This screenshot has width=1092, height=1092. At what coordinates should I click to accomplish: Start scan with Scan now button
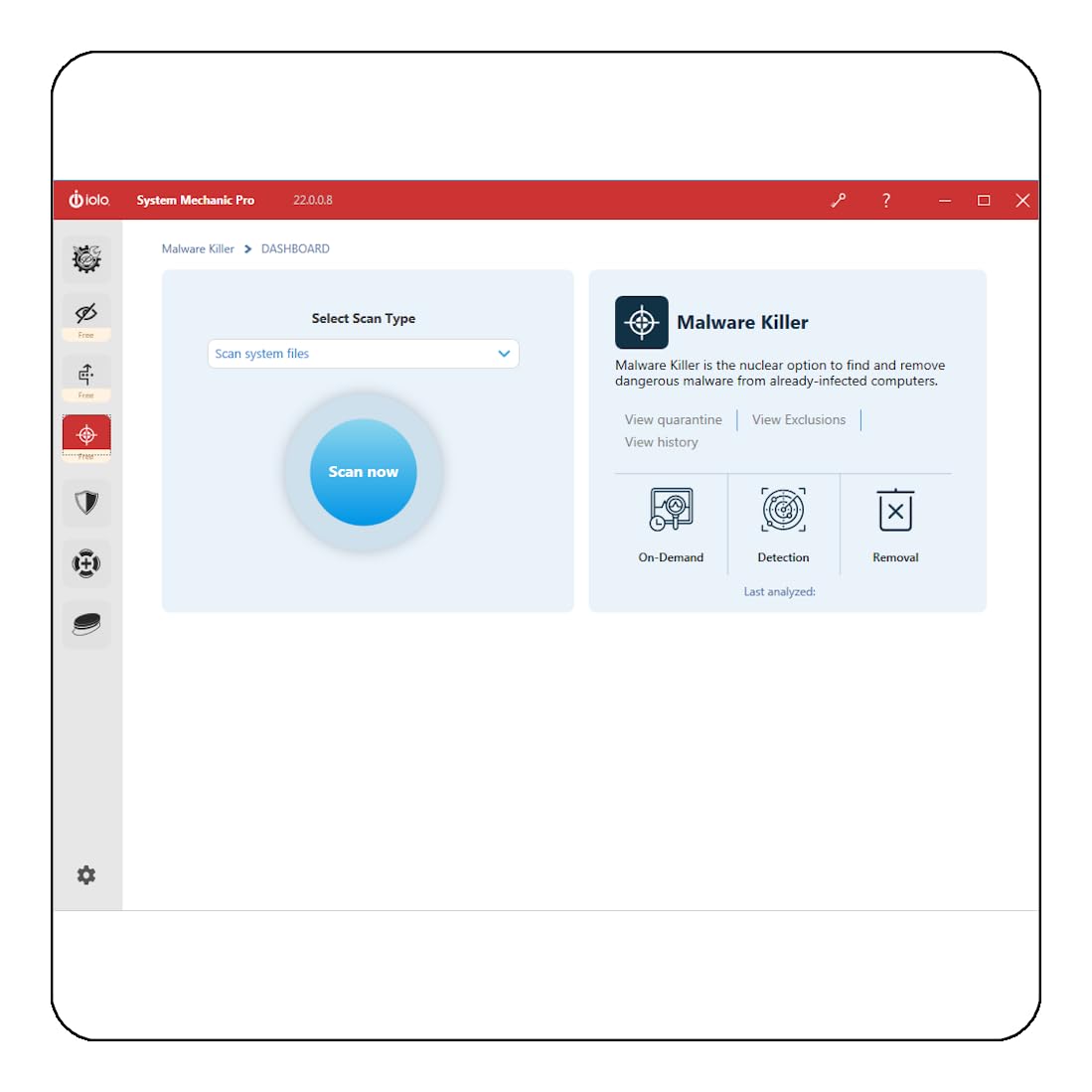pyautogui.click(x=364, y=472)
